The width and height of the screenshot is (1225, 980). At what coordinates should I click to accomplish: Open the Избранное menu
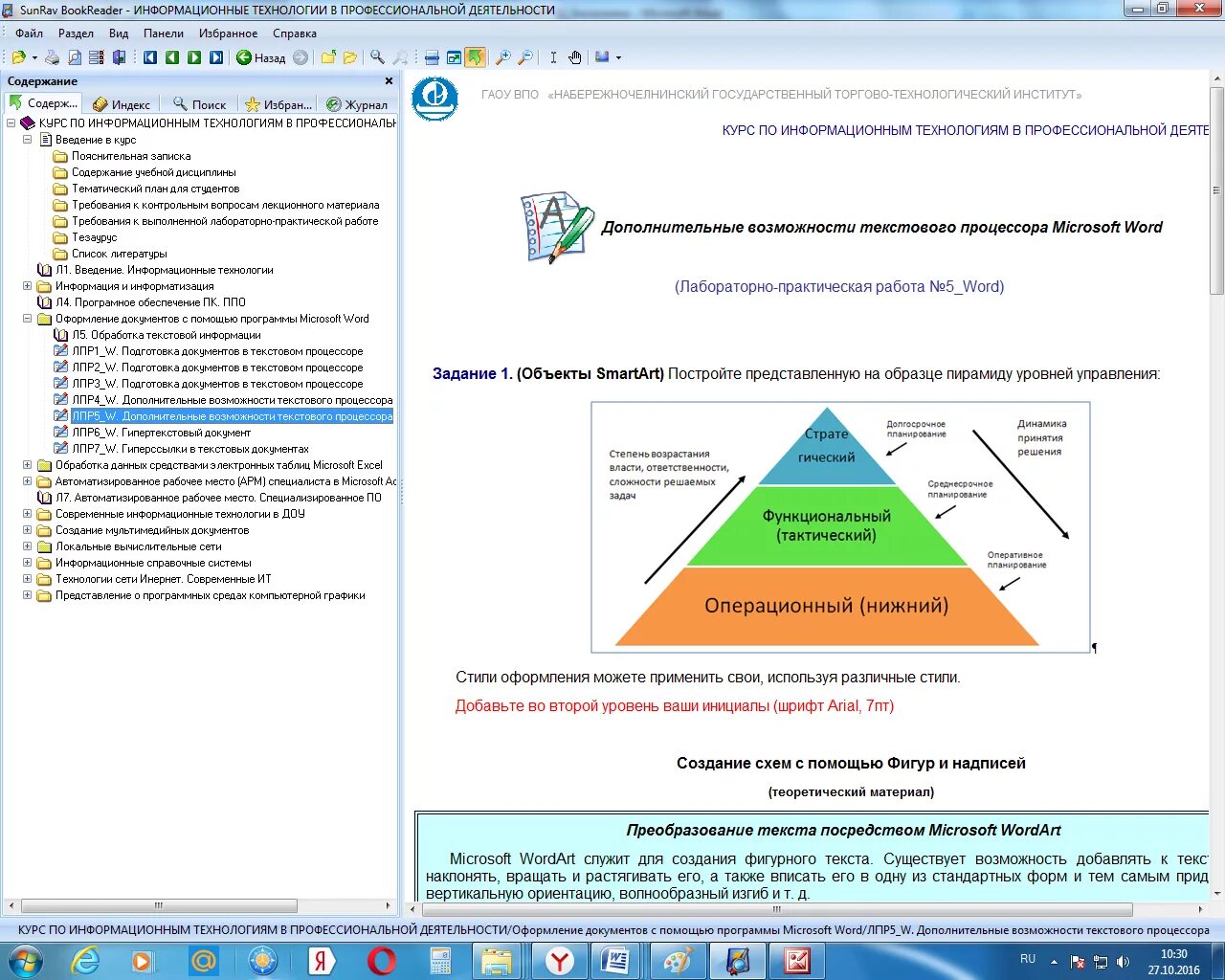point(229,33)
